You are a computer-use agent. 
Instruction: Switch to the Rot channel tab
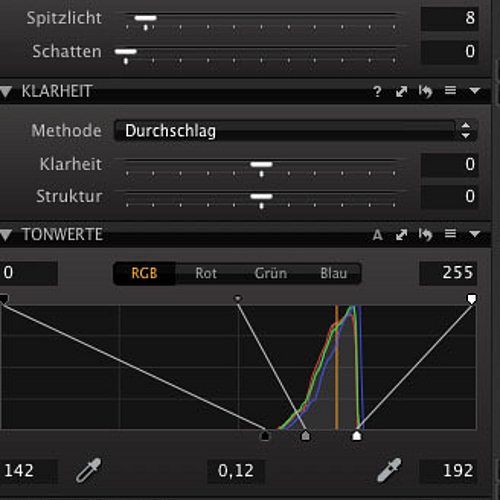tap(206, 273)
